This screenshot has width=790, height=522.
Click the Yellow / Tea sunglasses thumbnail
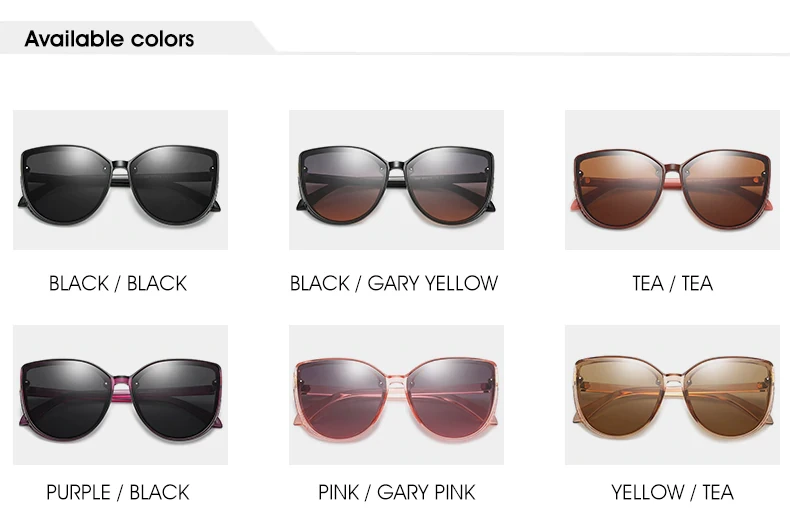tap(672, 395)
